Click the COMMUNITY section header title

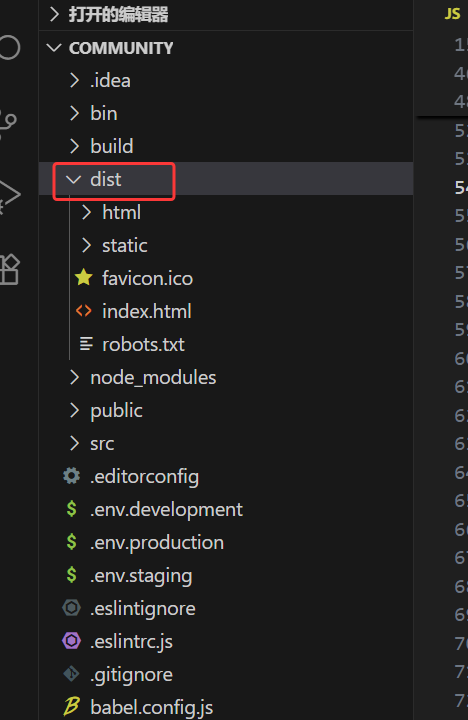click(121, 48)
